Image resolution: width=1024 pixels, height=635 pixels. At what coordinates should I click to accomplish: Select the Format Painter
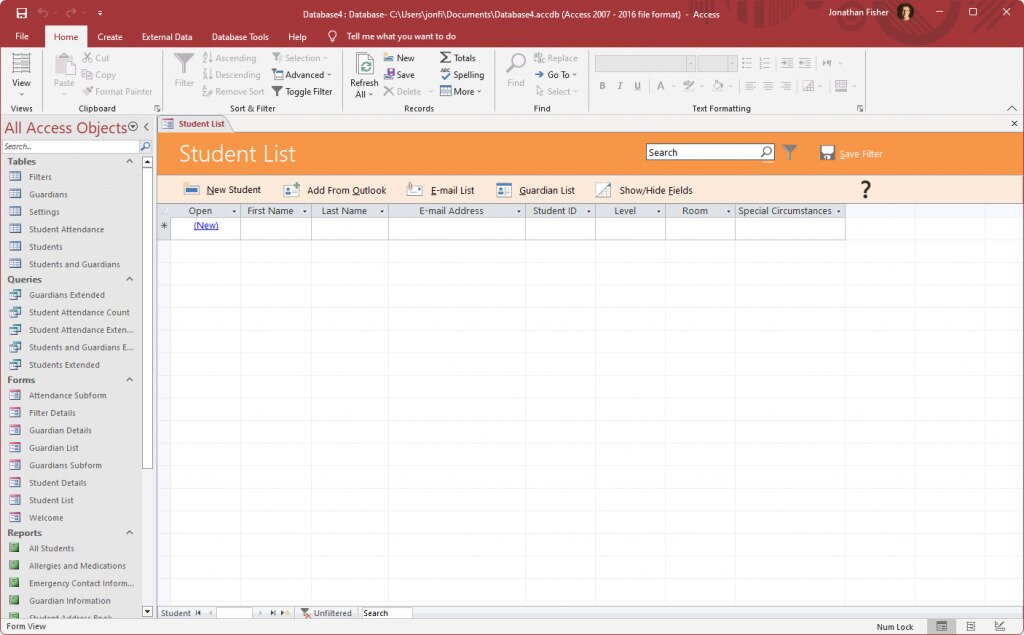(118, 91)
